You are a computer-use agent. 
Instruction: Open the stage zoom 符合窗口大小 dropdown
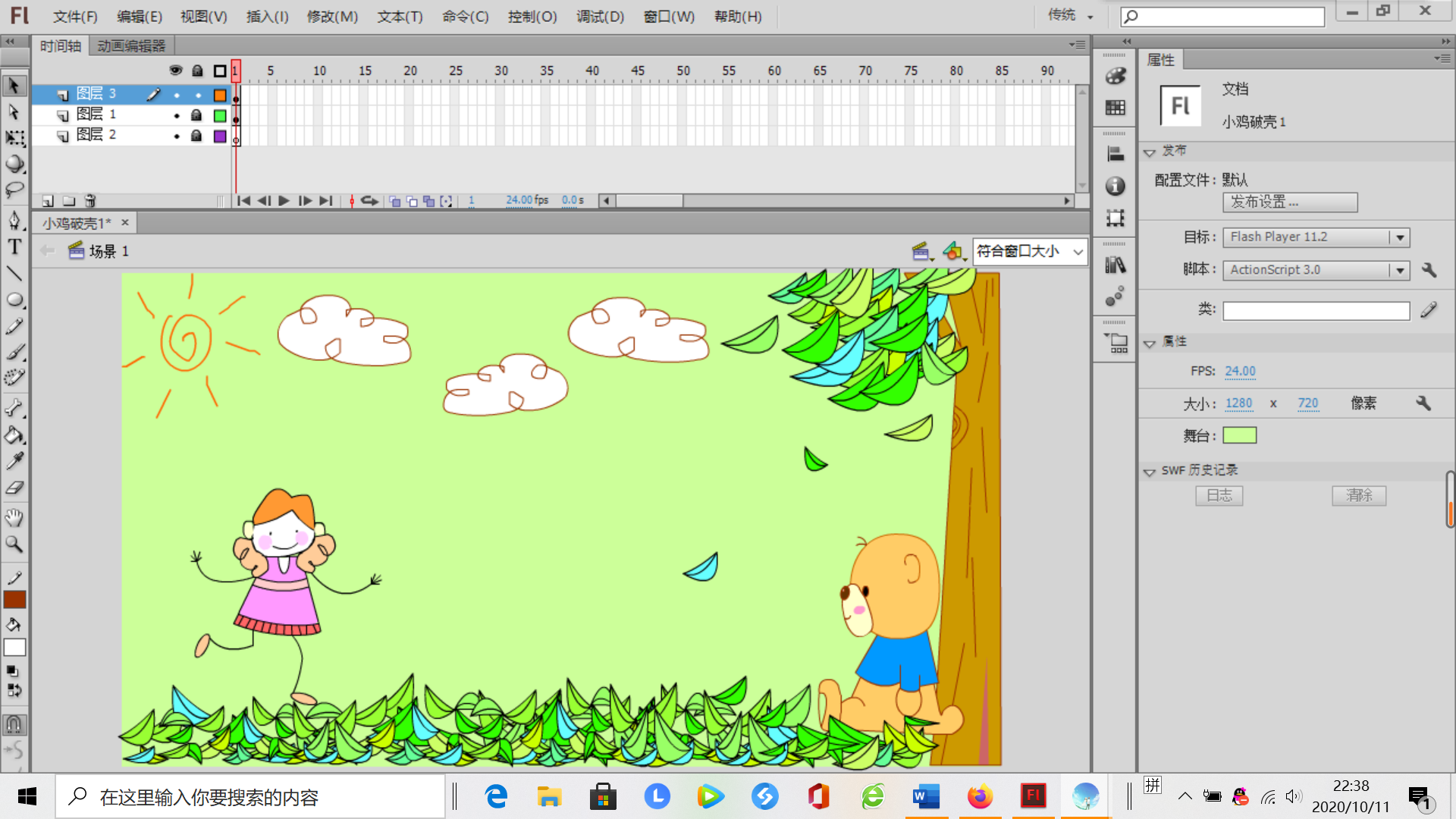pyautogui.click(x=1030, y=252)
